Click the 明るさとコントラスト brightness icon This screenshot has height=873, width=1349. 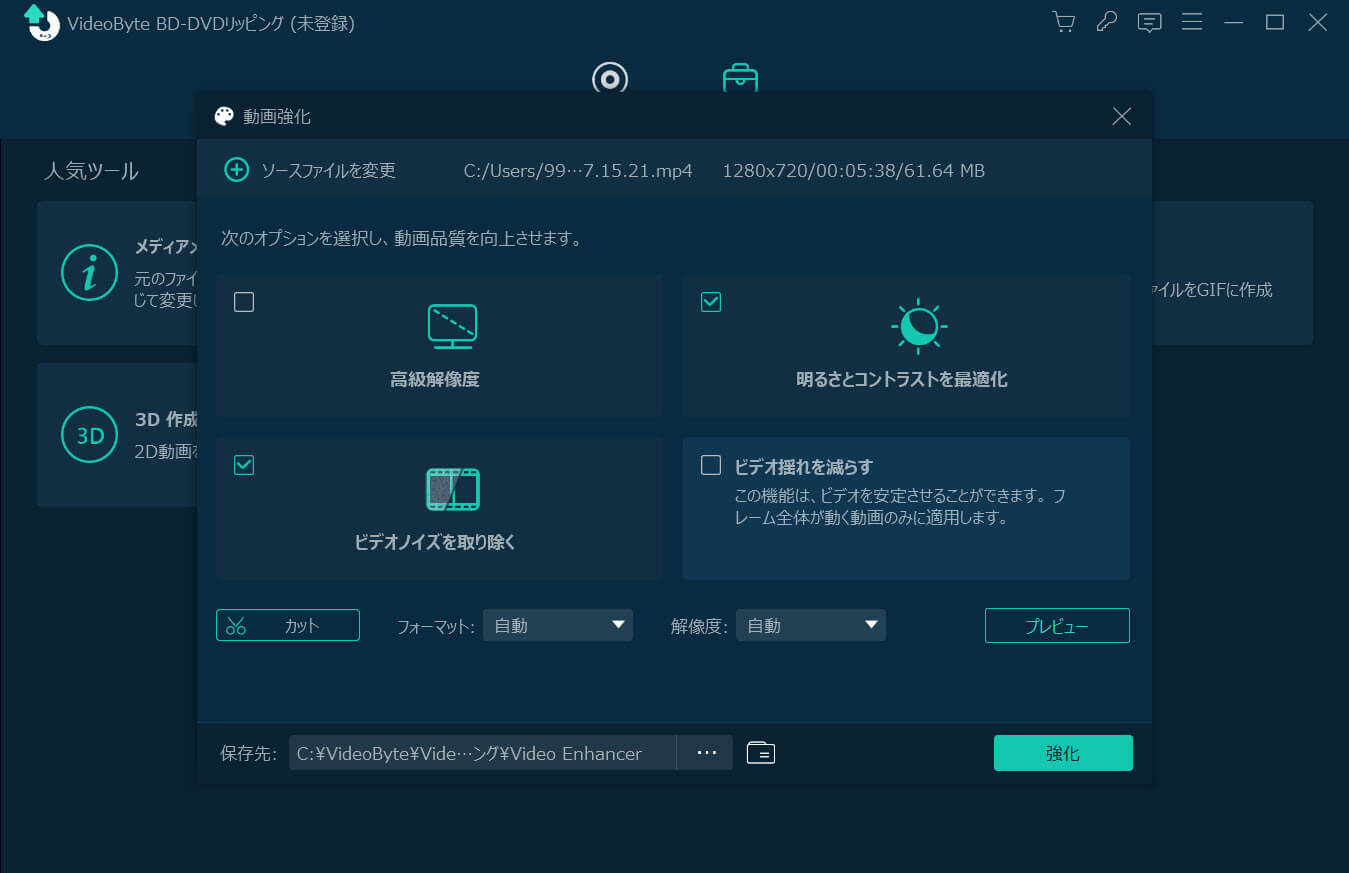point(918,325)
